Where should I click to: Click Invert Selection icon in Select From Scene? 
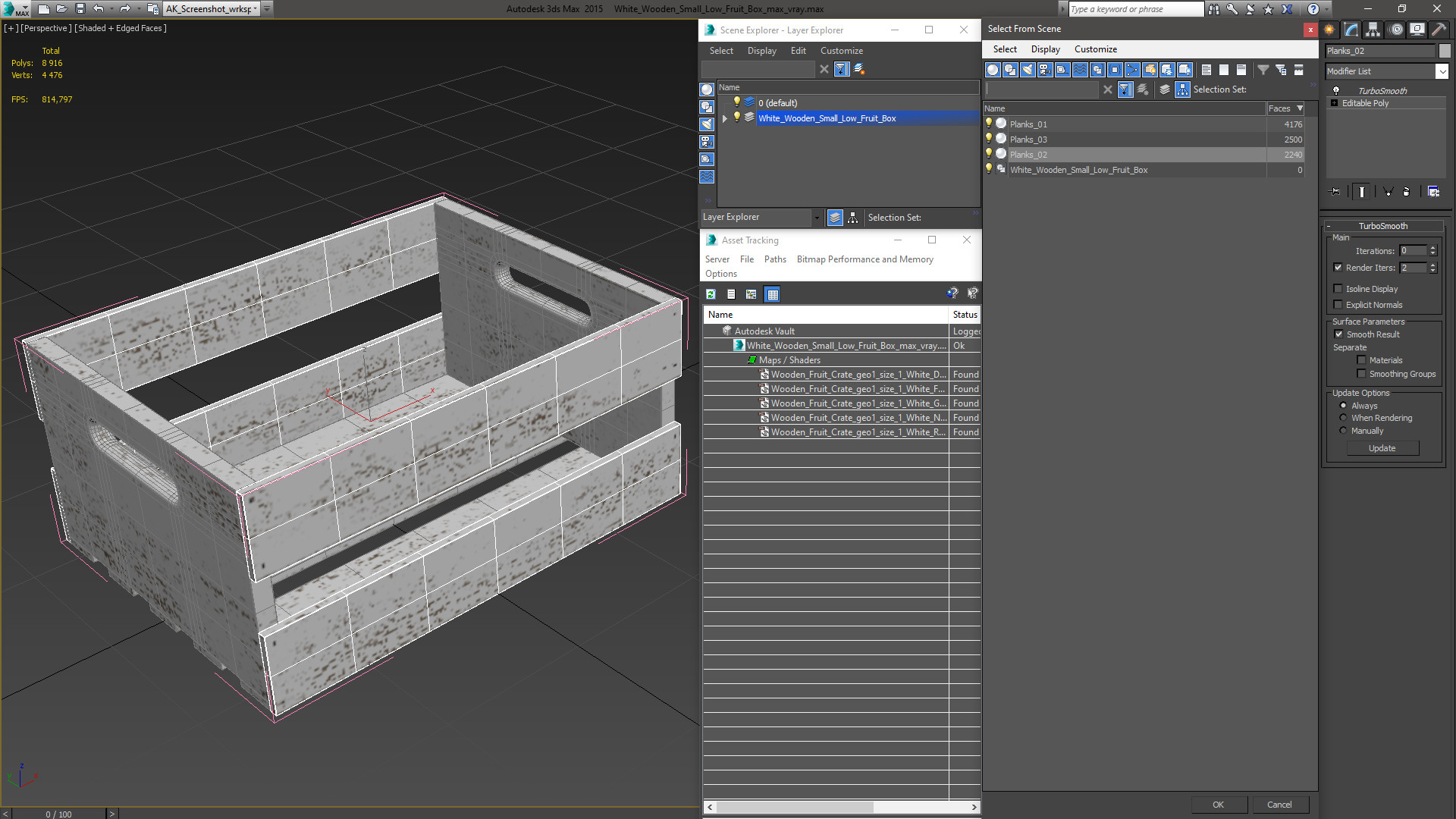1241,70
